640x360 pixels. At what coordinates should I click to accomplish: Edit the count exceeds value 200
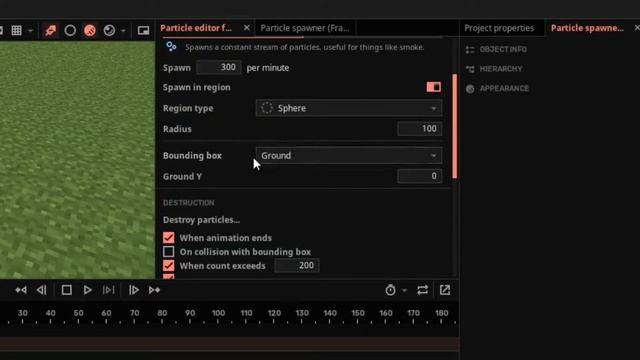[x=297, y=265]
